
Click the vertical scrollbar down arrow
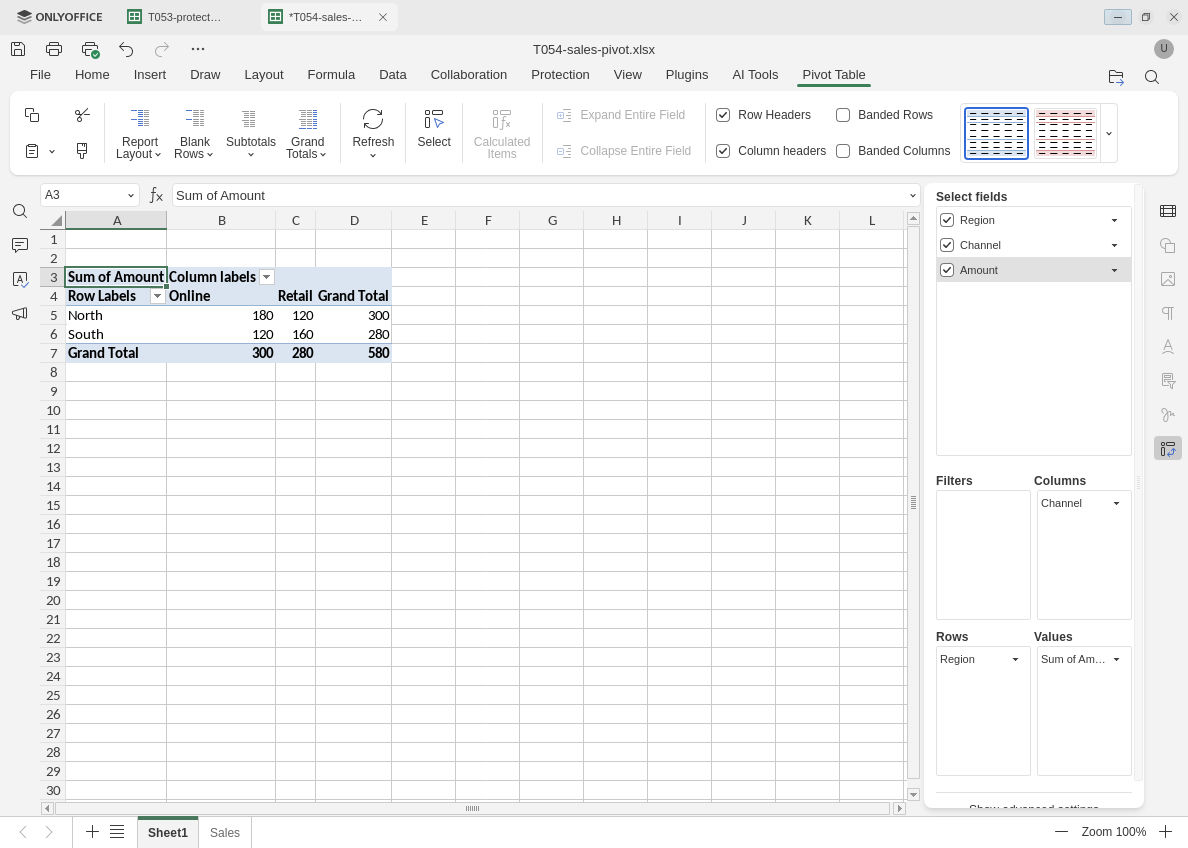(x=913, y=794)
